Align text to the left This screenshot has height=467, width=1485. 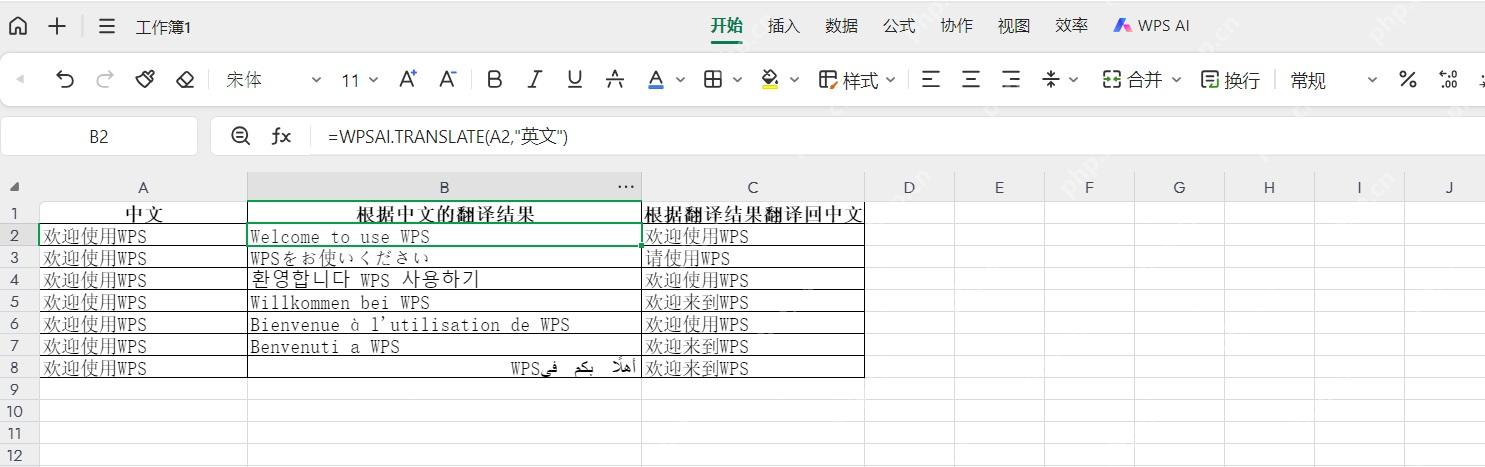pyautogui.click(x=931, y=79)
